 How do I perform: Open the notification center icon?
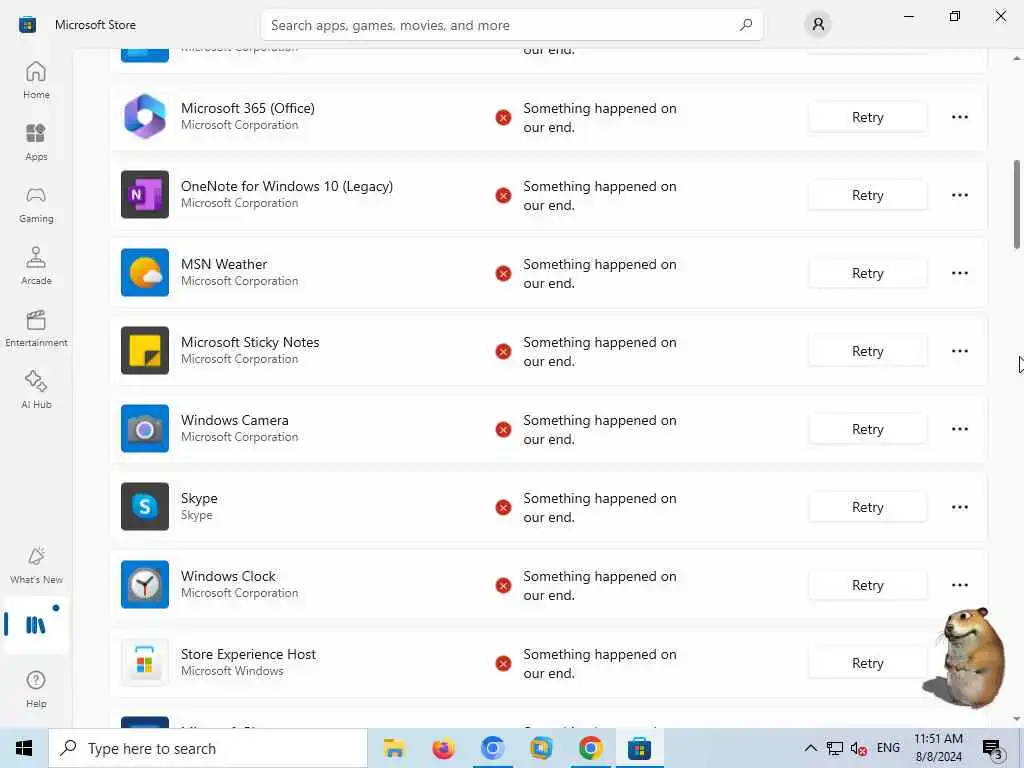pos(993,748)
